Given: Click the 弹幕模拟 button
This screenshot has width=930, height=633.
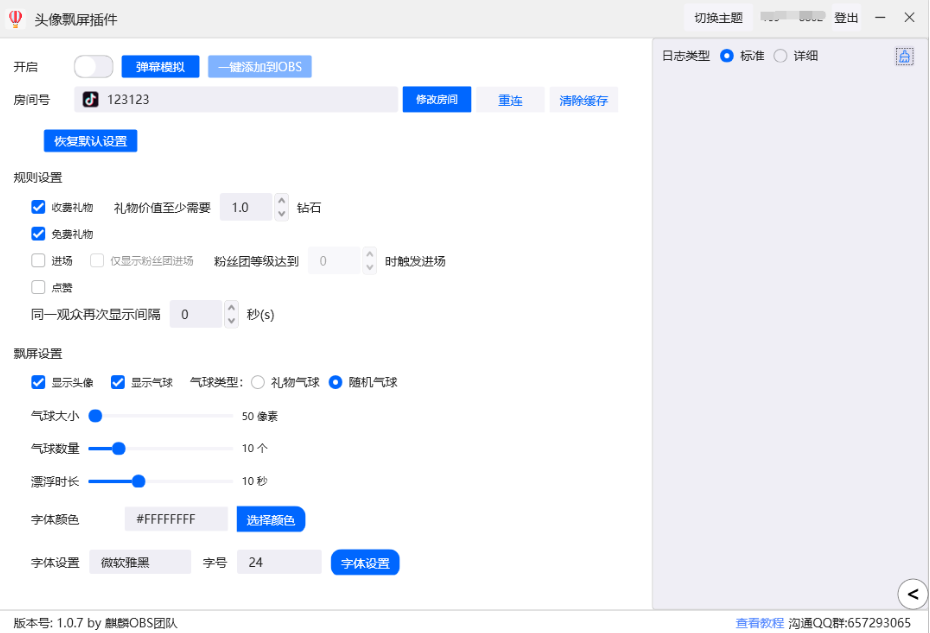Looking at the screenshot, I should point(160,67).
